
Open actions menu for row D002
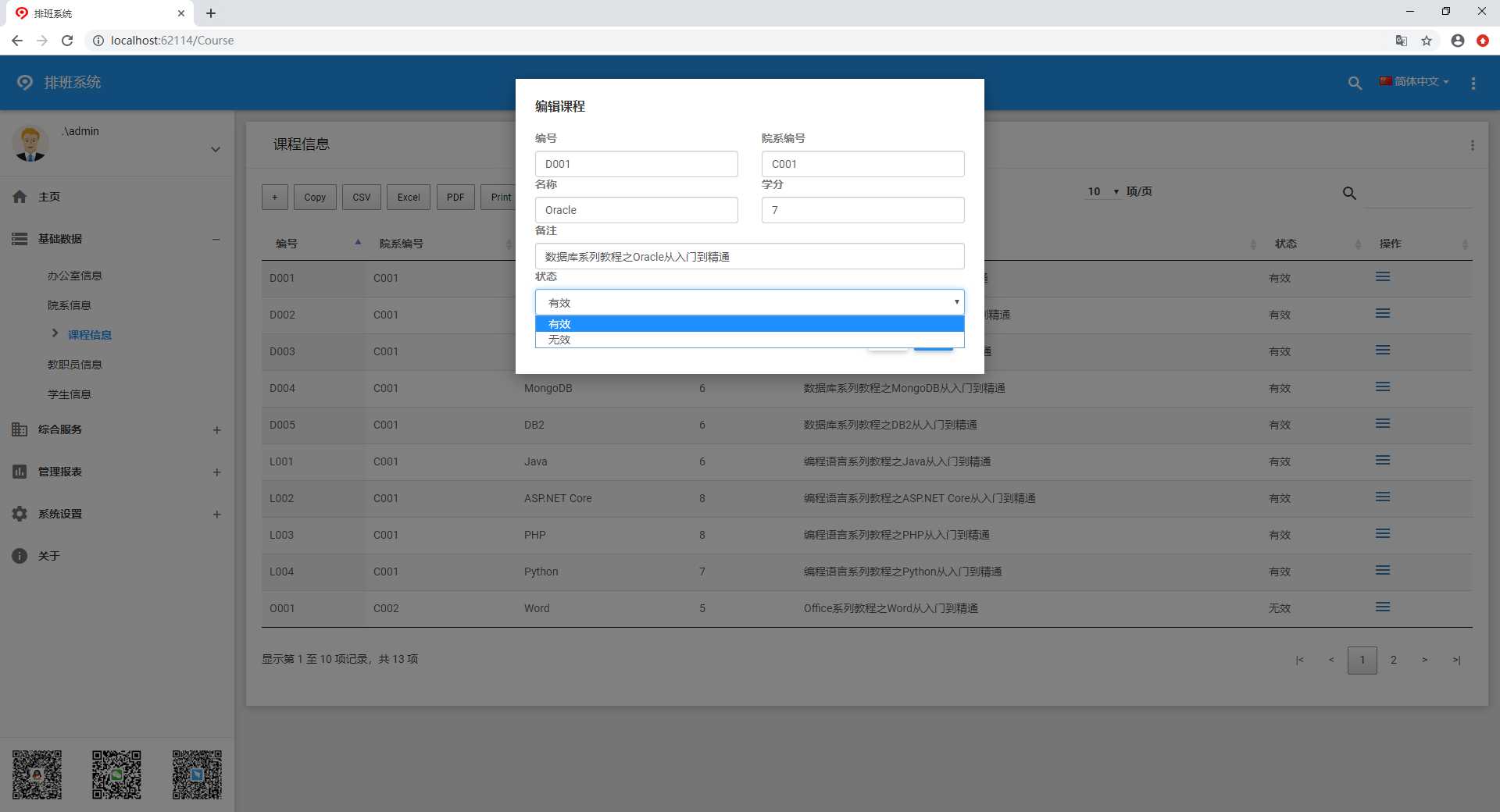pyautogui.click(x=1383, y=314)
